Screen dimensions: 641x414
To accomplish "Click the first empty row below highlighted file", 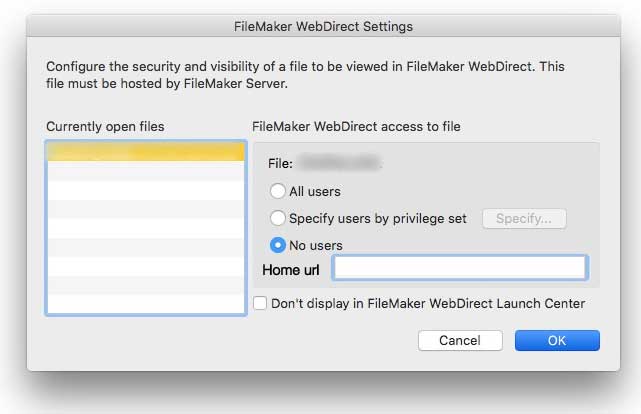I will click(145, 171).
